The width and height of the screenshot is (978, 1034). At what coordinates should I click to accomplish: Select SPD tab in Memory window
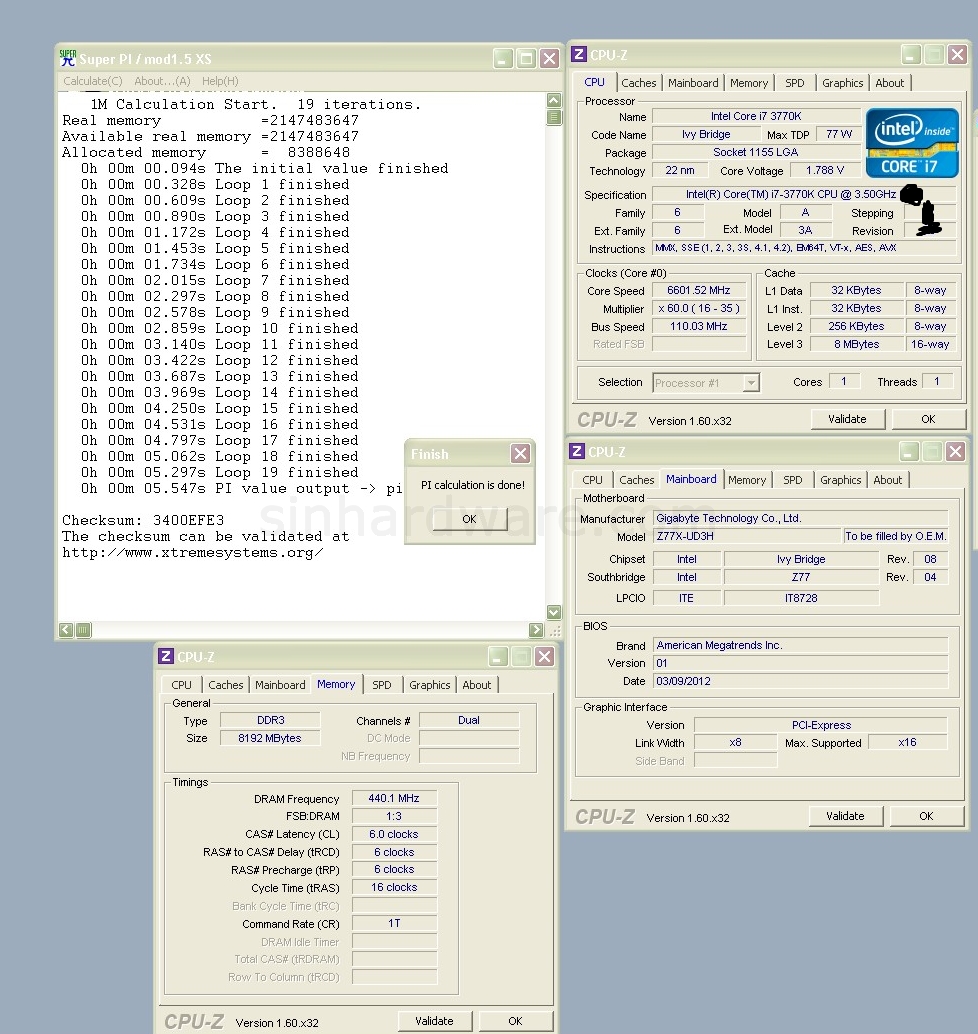382,685
